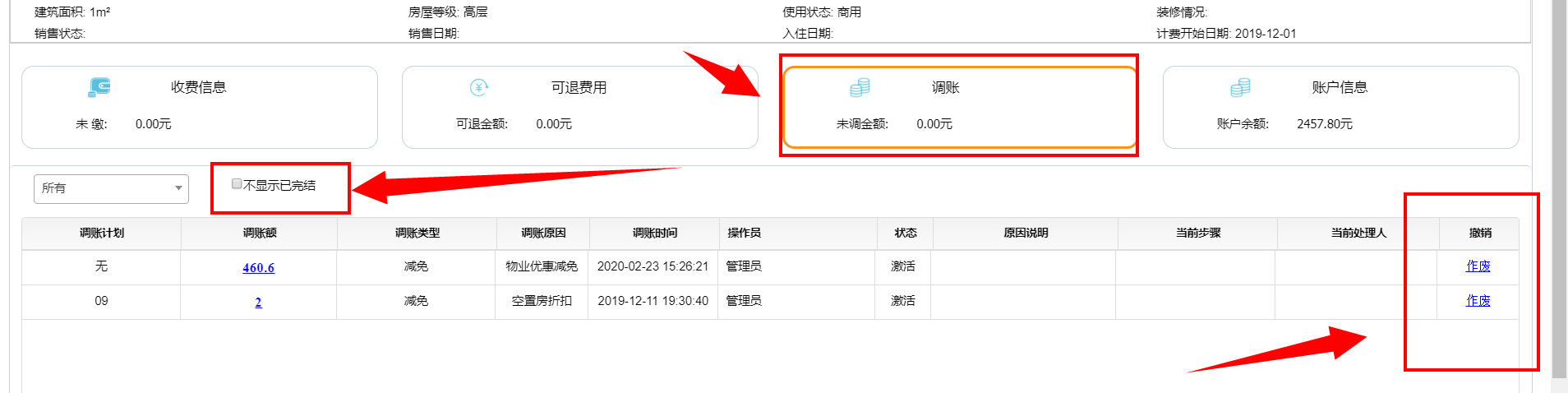
Task: Click the coins icon in 调账 card
Action: point(860,87)
